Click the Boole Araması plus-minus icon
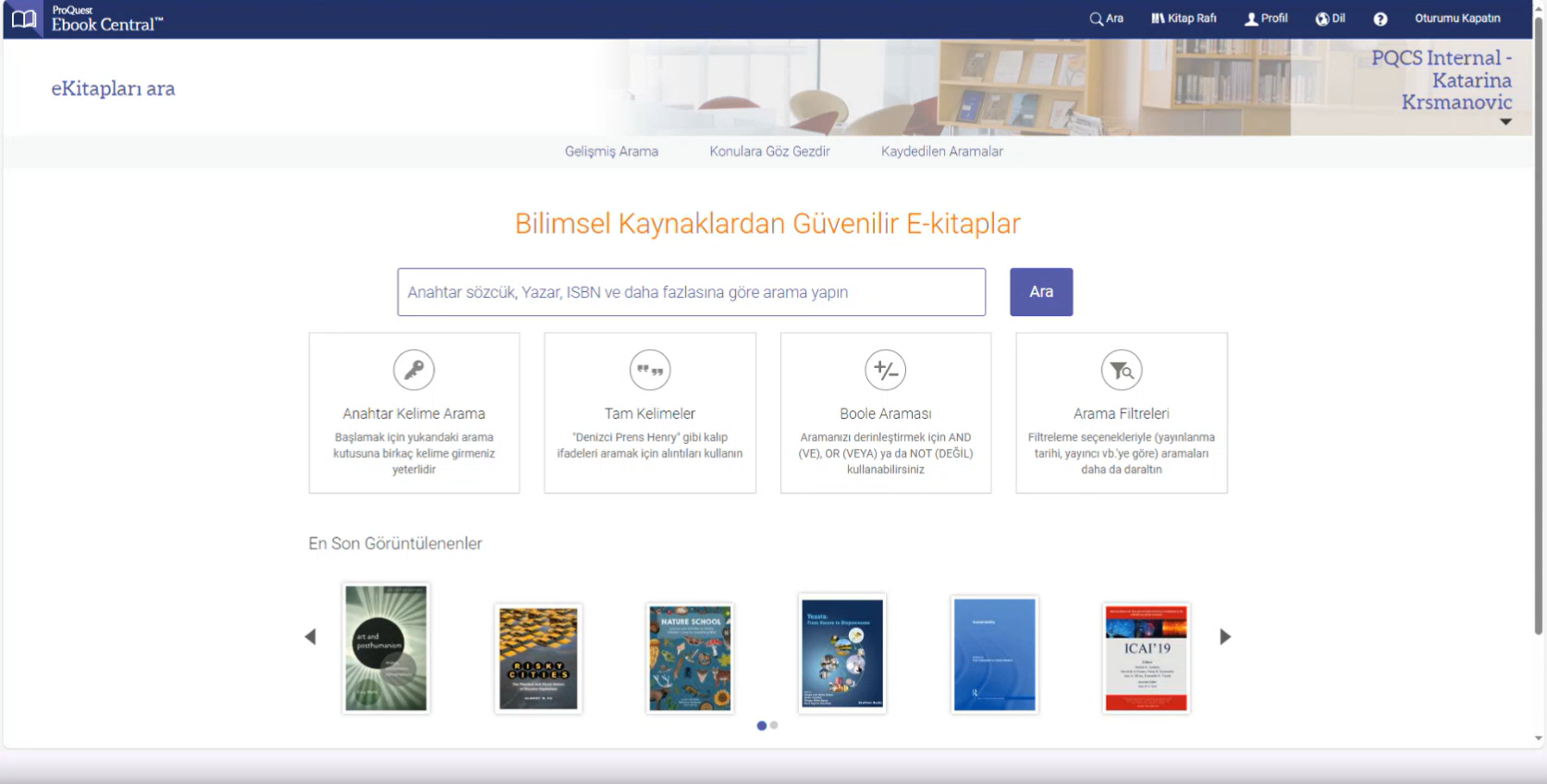The height and width of the screenshot is (784, 1547). pyautogui.click(x=885, y=371)
